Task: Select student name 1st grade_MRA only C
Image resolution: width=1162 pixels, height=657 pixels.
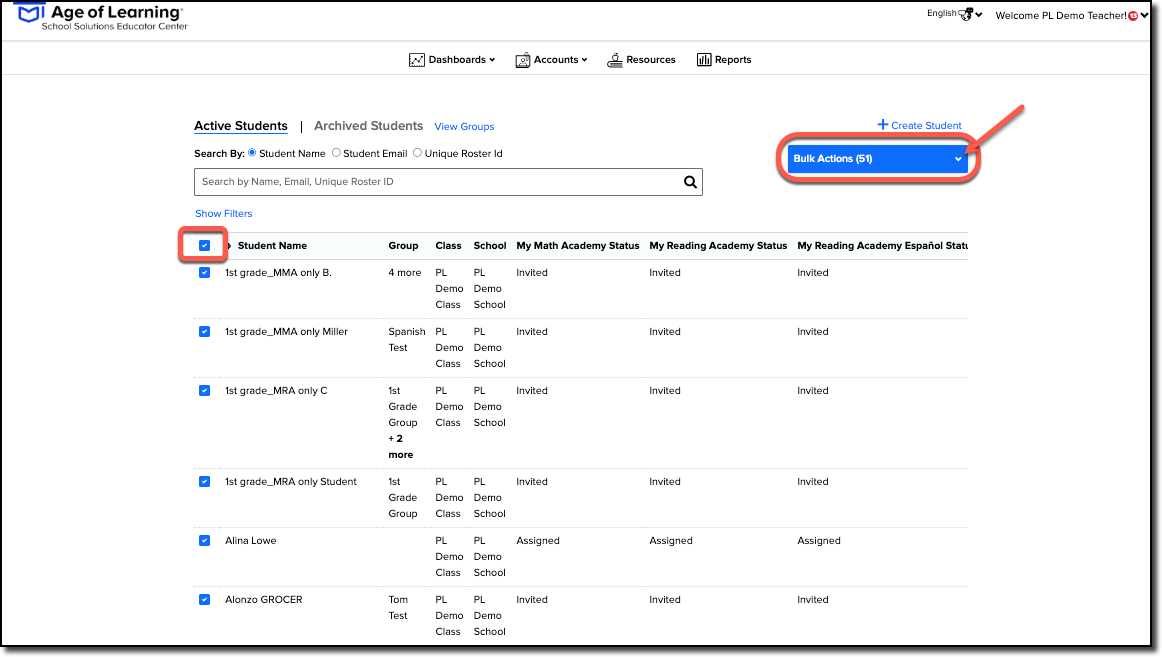Action: [276, 391]
